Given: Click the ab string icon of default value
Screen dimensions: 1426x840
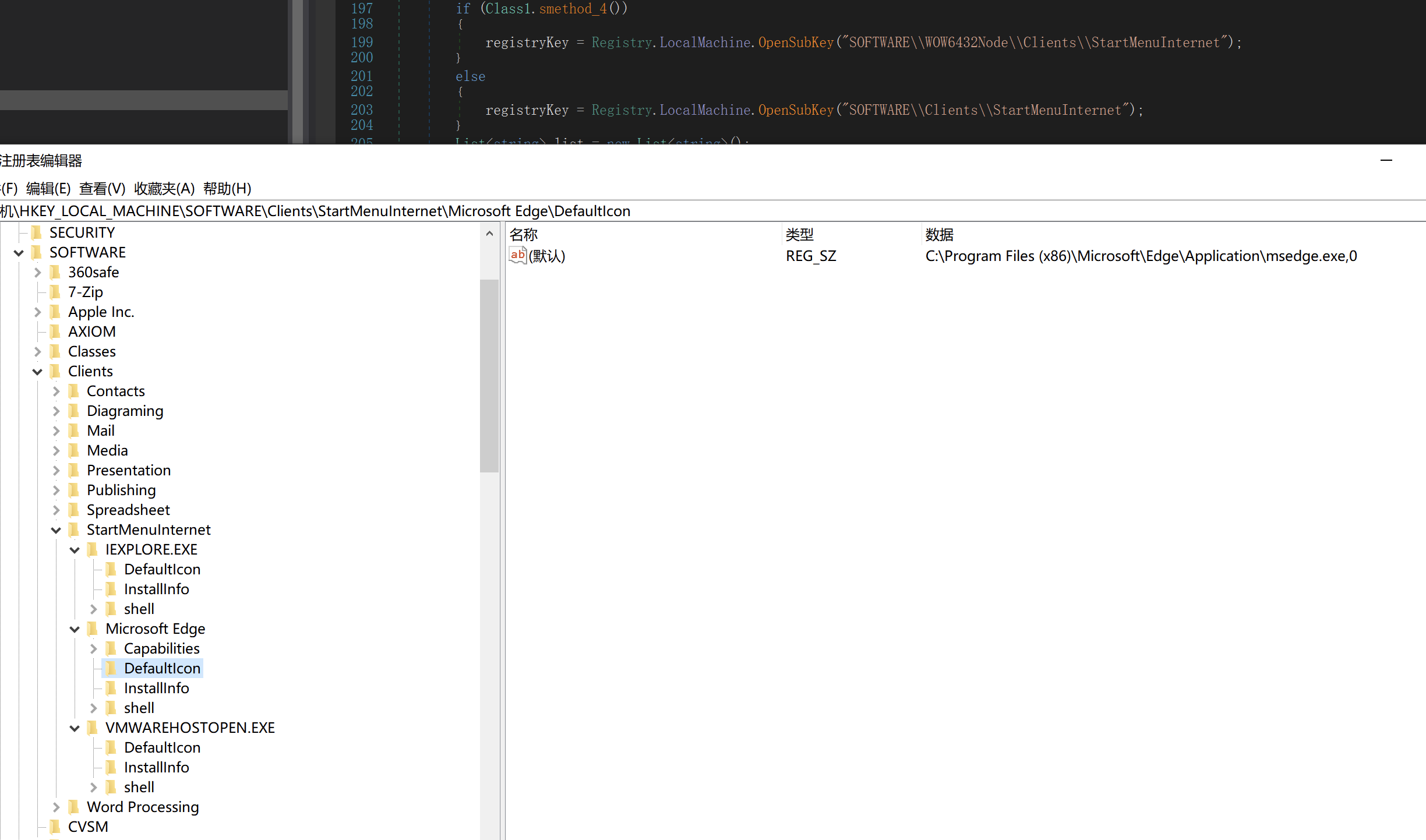Looking at the screenshot, I should click(517, 255).
